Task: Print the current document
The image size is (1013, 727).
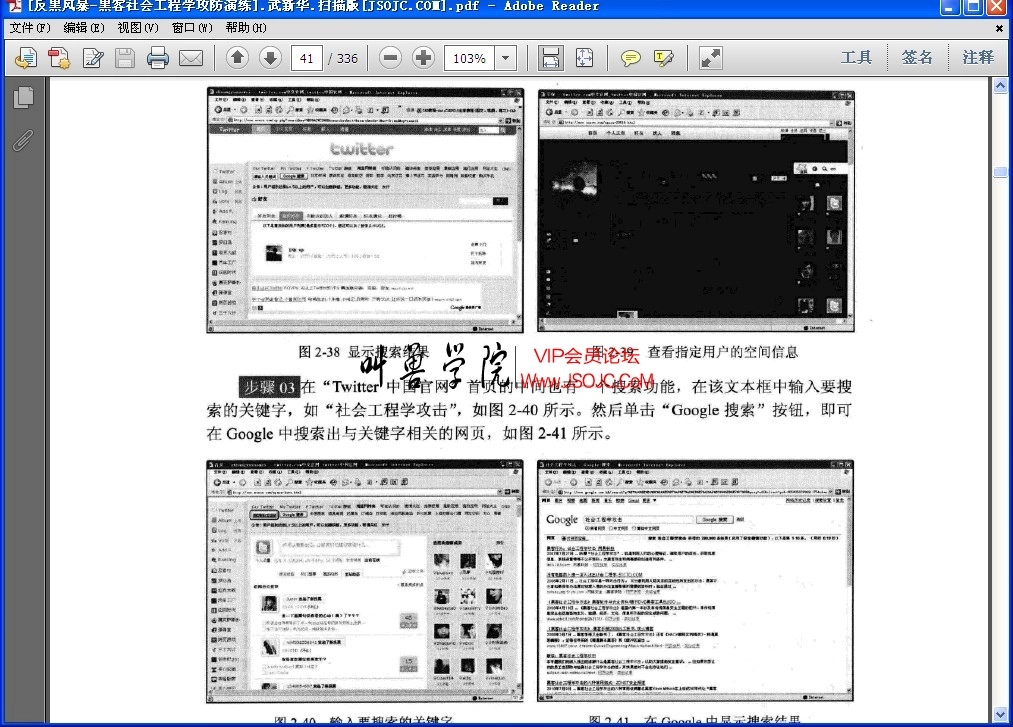Action: point(157,58)
